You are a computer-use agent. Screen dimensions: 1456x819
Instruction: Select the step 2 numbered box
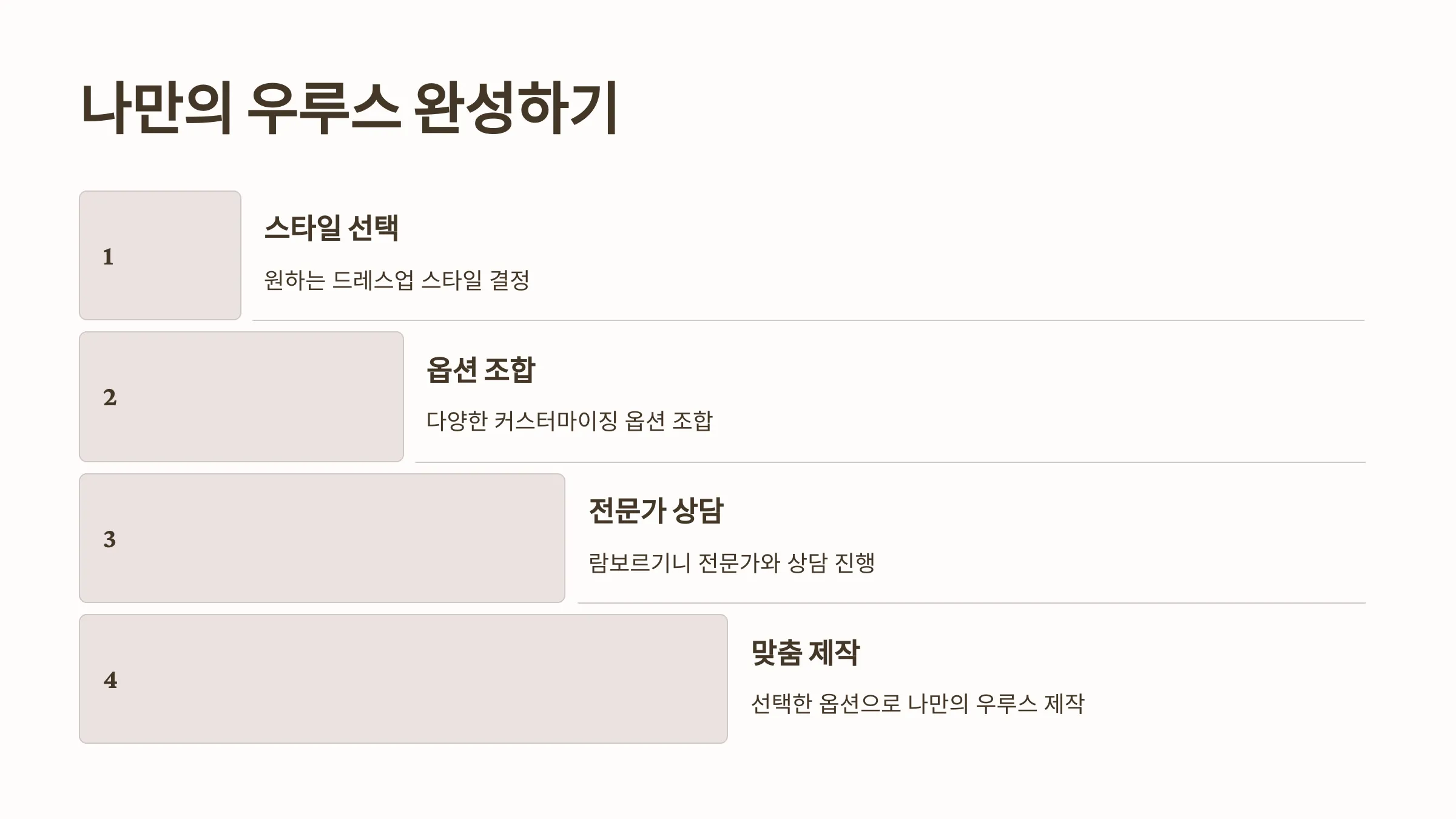pyautogui.click(x=241, y=397)
